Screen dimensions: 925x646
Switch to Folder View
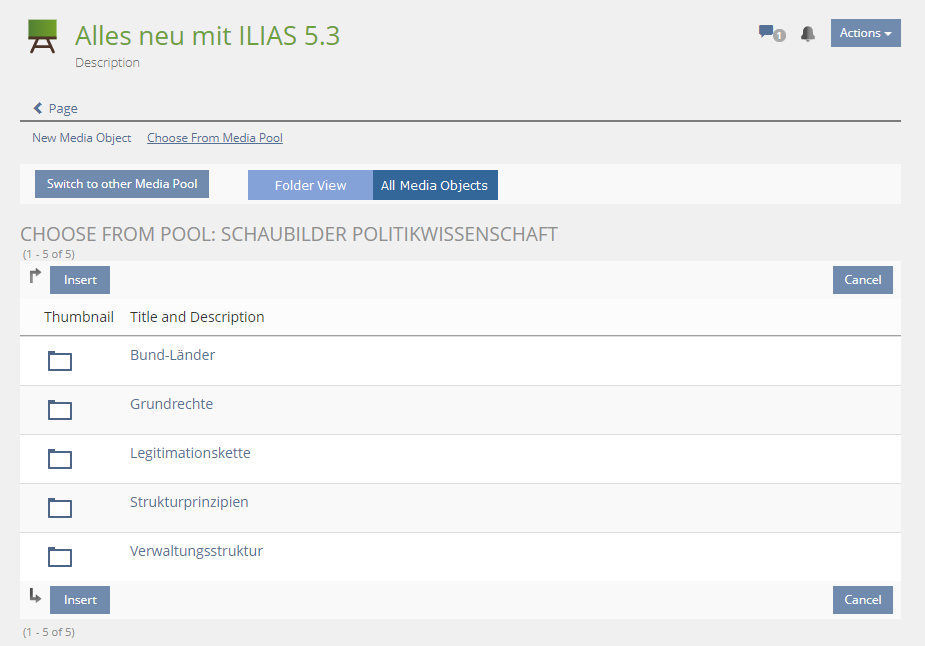310,185
